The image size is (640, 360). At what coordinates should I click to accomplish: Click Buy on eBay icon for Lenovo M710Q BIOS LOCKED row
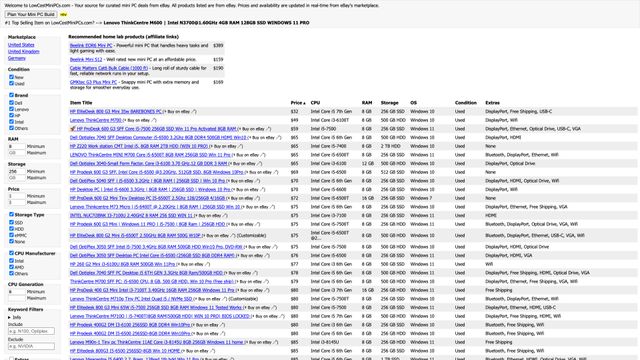coord(282,316)
